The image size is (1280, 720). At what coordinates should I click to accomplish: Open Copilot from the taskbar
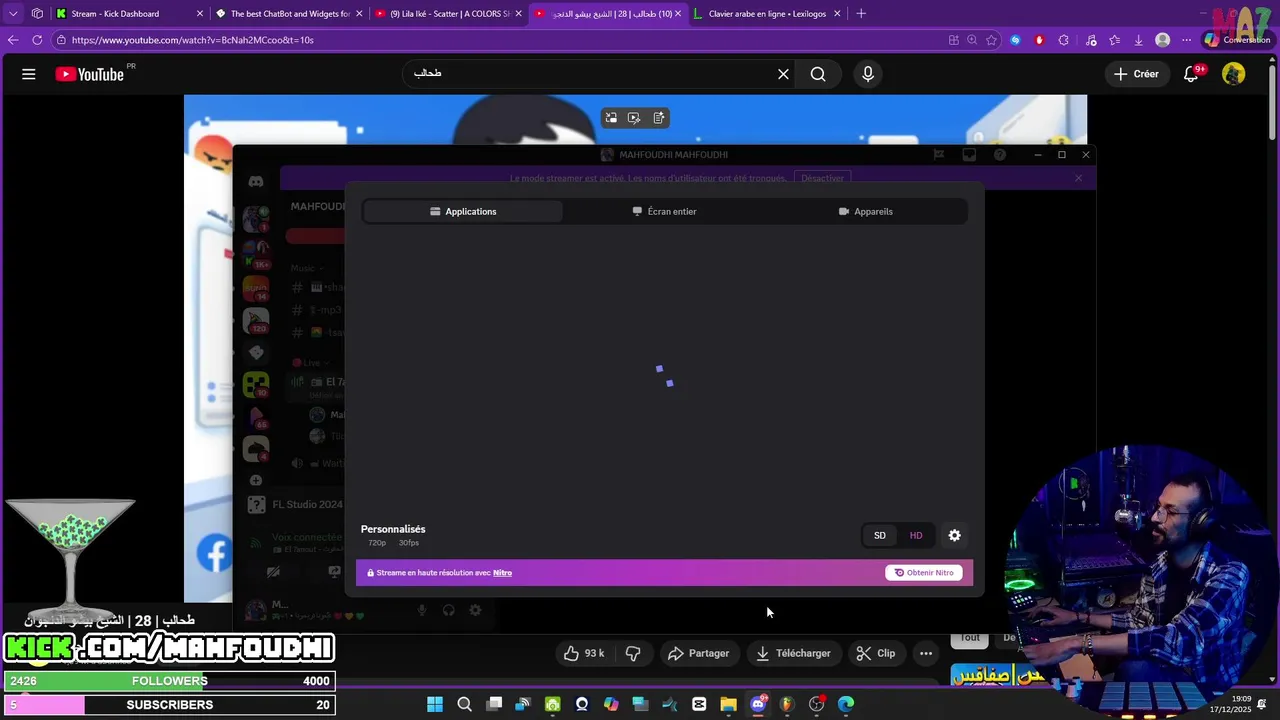(x=611, y=704)
